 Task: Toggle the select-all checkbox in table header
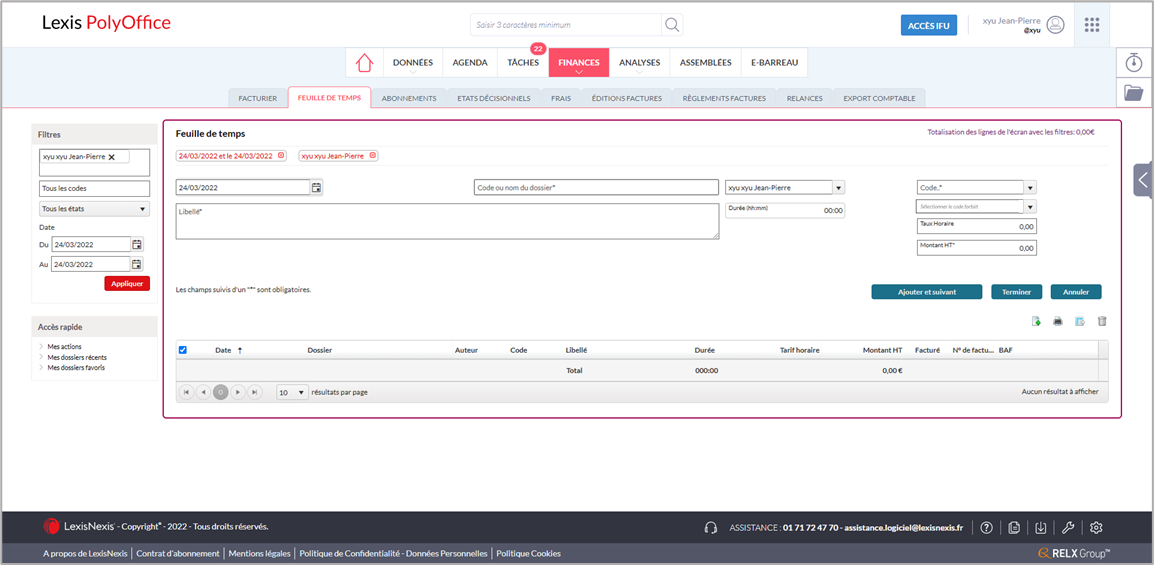(x=182, y=350)
